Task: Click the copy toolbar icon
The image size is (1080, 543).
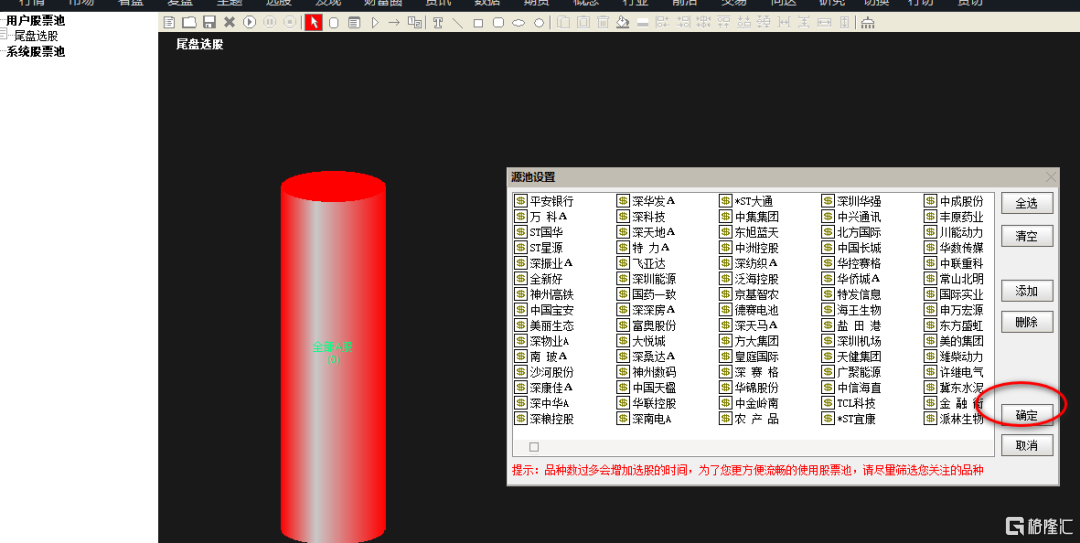Action: [x=563, y=22]
